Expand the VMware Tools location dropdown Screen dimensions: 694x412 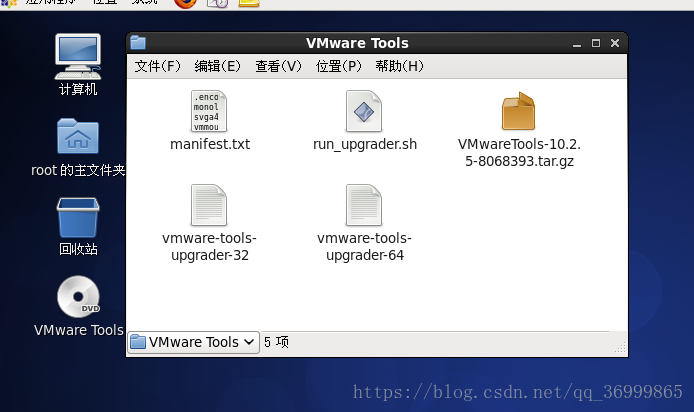click(193, 342)
